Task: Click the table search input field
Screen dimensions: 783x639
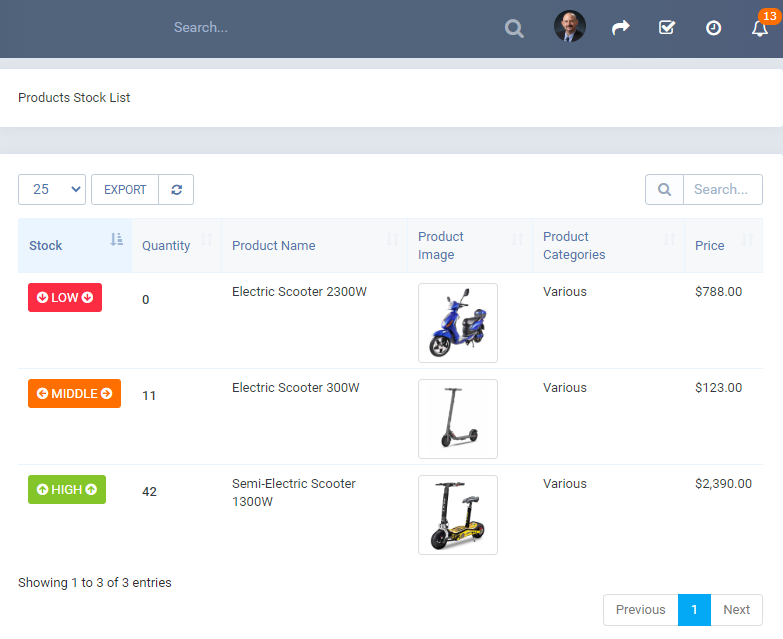Action: click(x=722, y=190)
